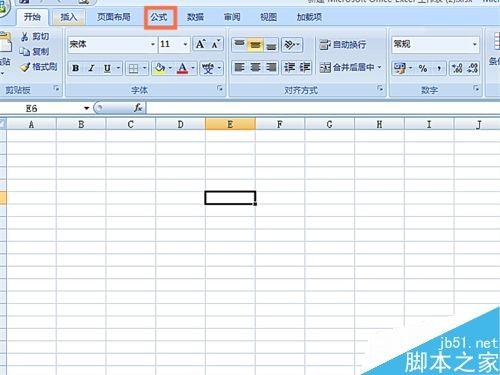Apply red font color A
Image resolution: width=500 pixels, height=375 pixels.
coord(182,68)
